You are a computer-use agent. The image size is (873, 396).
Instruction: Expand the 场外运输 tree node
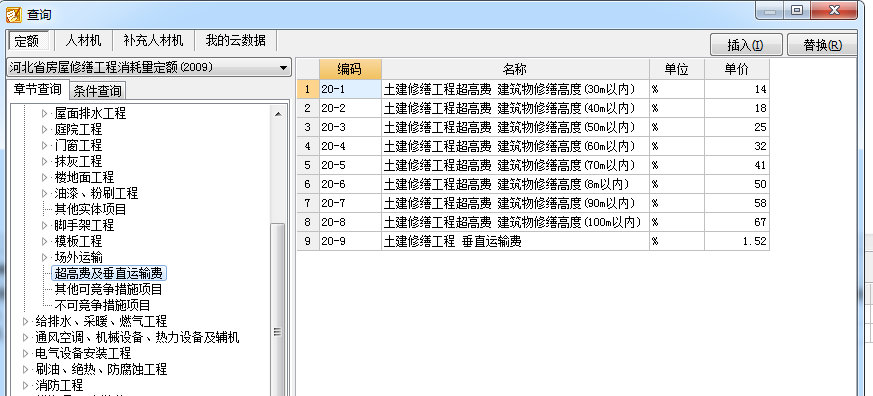click(x=45, y=258)
